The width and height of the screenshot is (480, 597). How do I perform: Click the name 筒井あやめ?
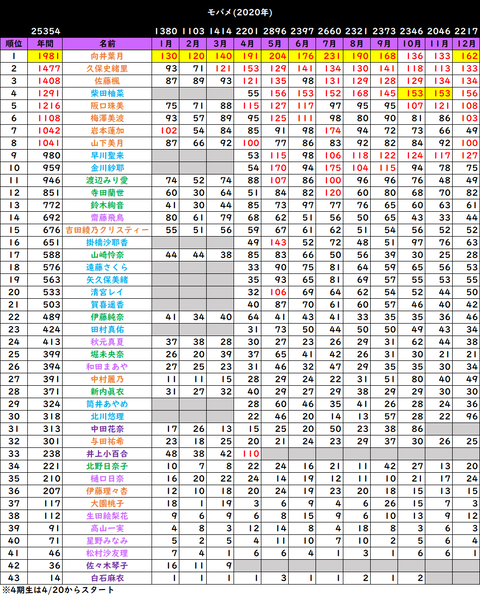107,404
